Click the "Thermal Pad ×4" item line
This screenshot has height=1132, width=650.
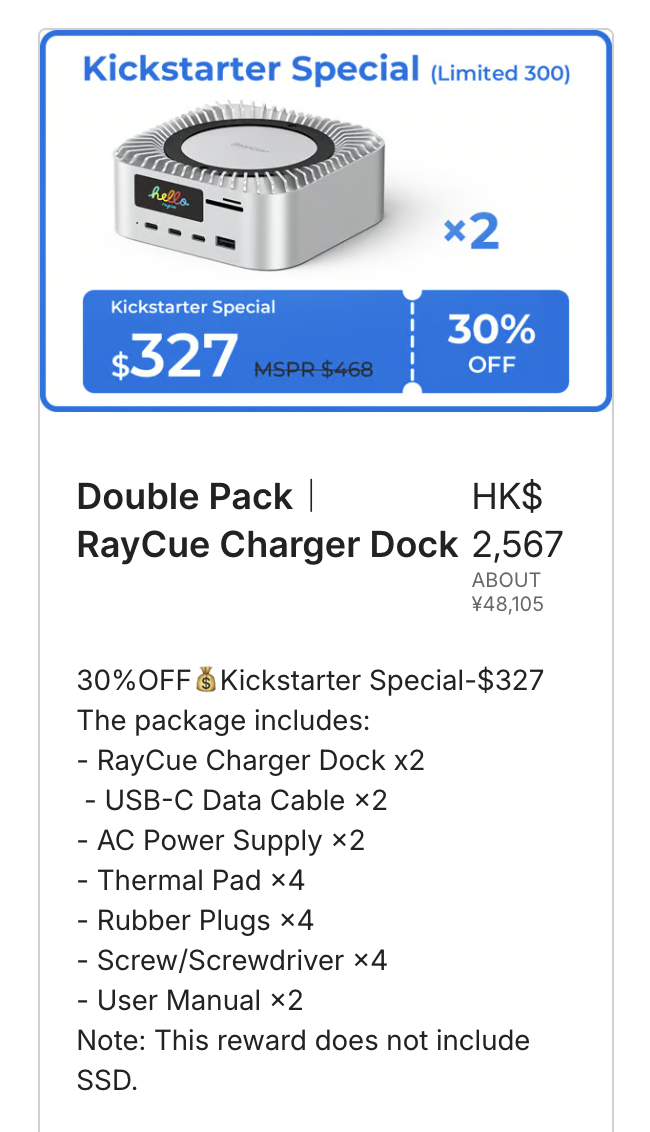(191, 881)
